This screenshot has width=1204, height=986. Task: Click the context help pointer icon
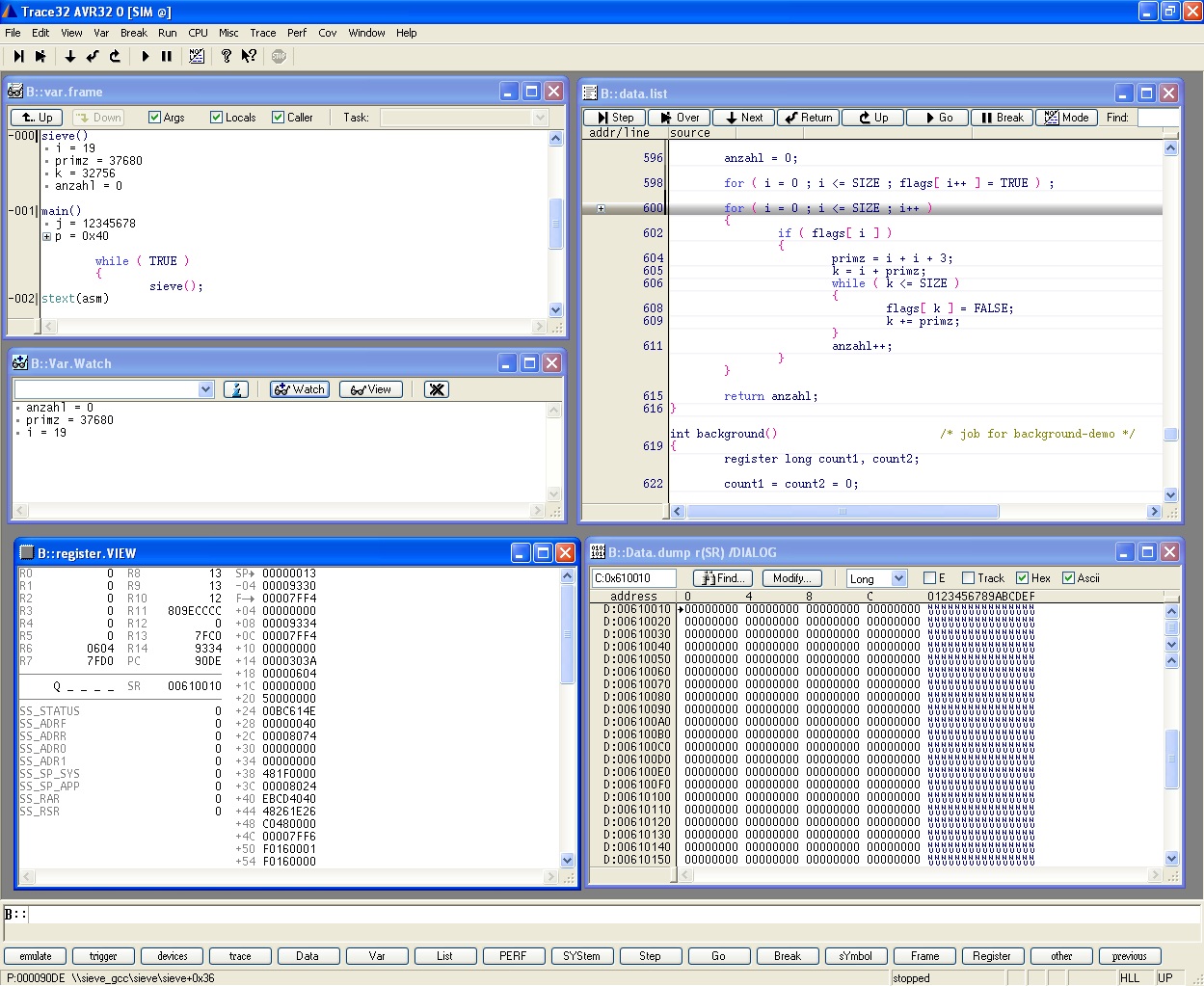[249, 57]
